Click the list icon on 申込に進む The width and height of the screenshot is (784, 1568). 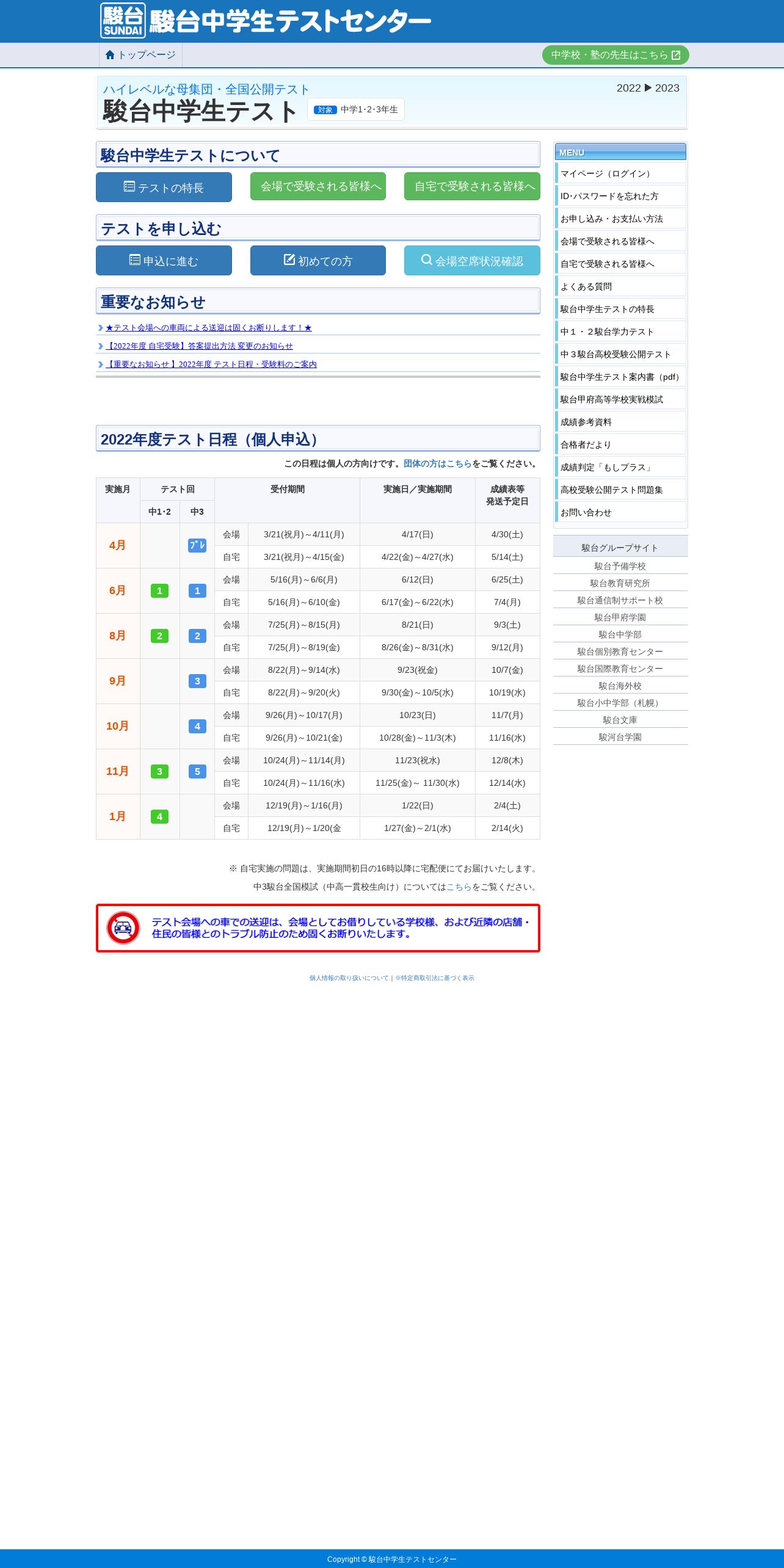pyautogui.click(x=135, y=260)
